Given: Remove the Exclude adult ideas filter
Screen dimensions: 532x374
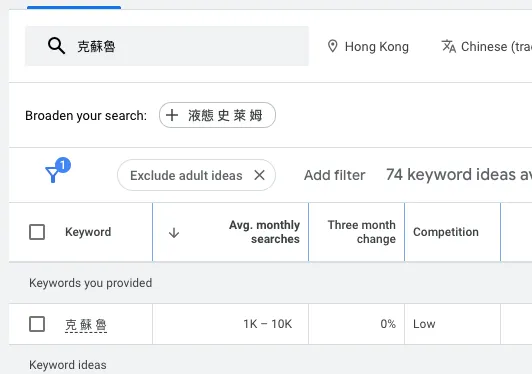Looking at the screenshot, I should 260,175.
